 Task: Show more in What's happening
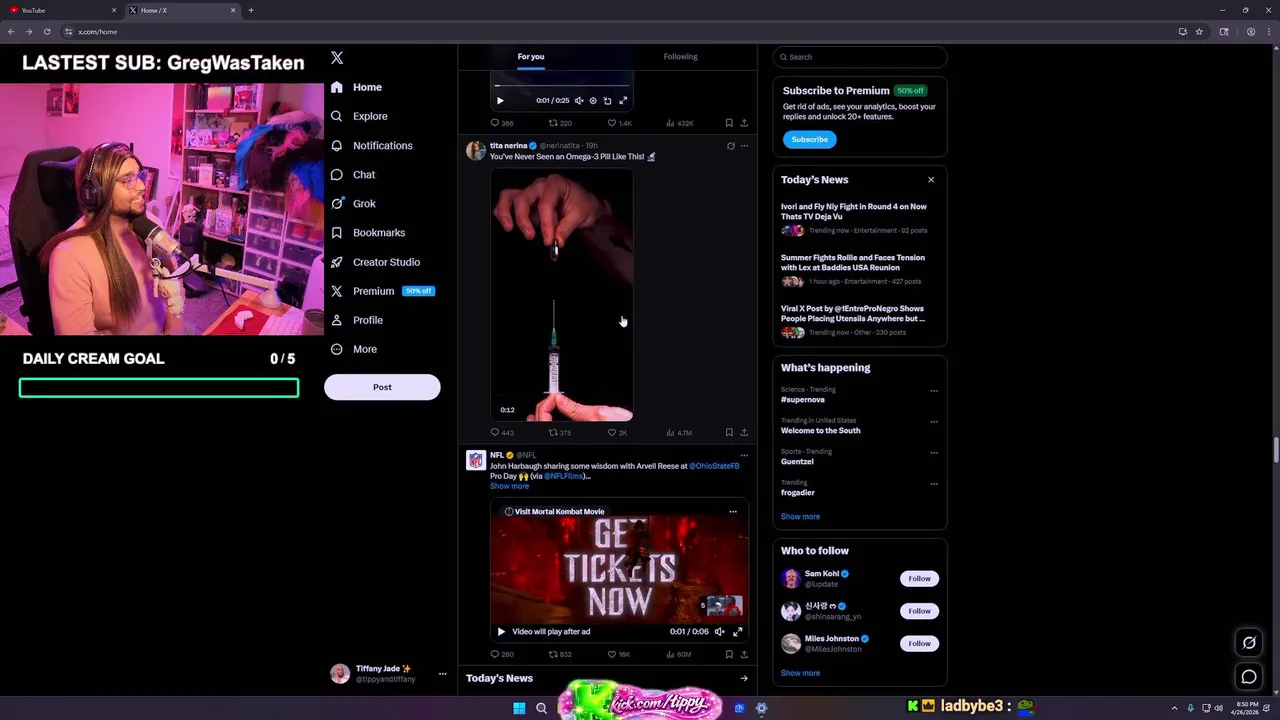[x=800, y=517]
